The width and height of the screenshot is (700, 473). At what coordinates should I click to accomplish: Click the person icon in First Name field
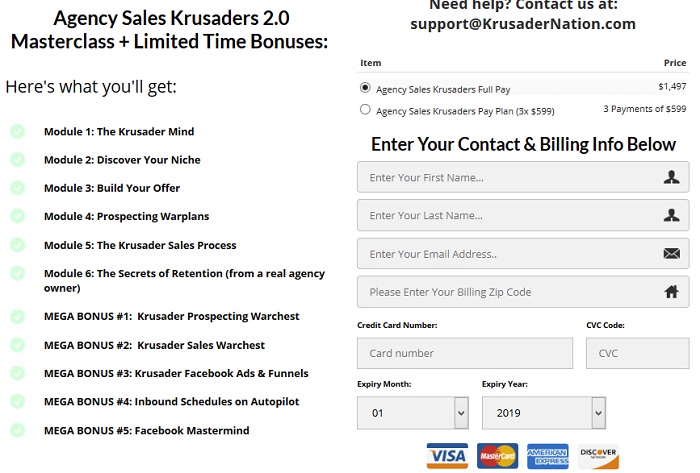point(671,178)
